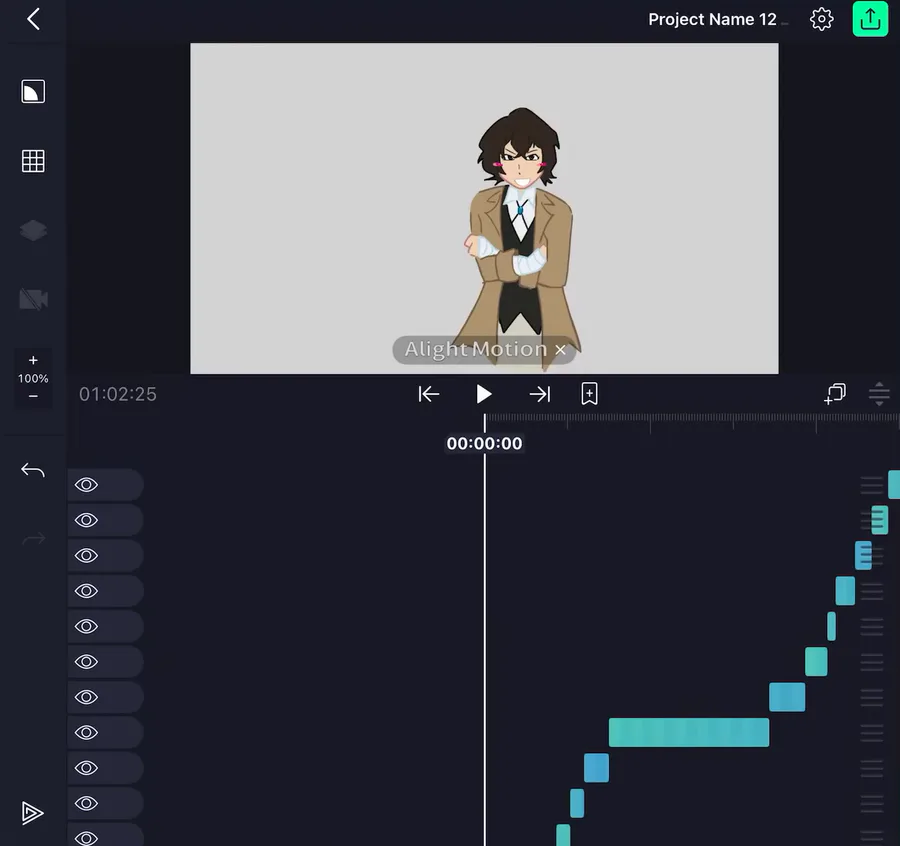Grab the first track's reorder handle lines
The width and height of the screenshot is (900, 846).
872,485
